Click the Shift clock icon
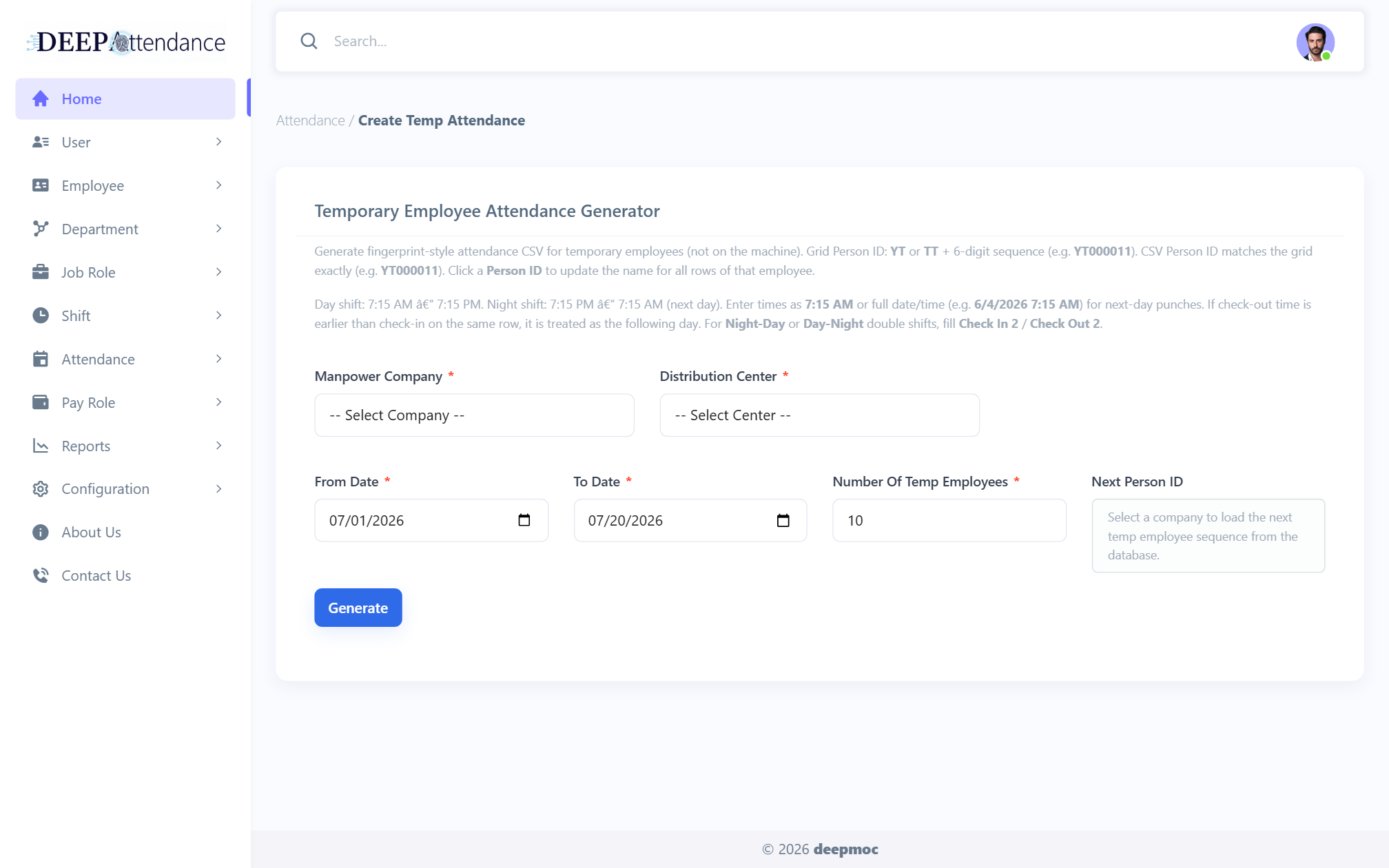1389x868 pixels. coord(41,316)
